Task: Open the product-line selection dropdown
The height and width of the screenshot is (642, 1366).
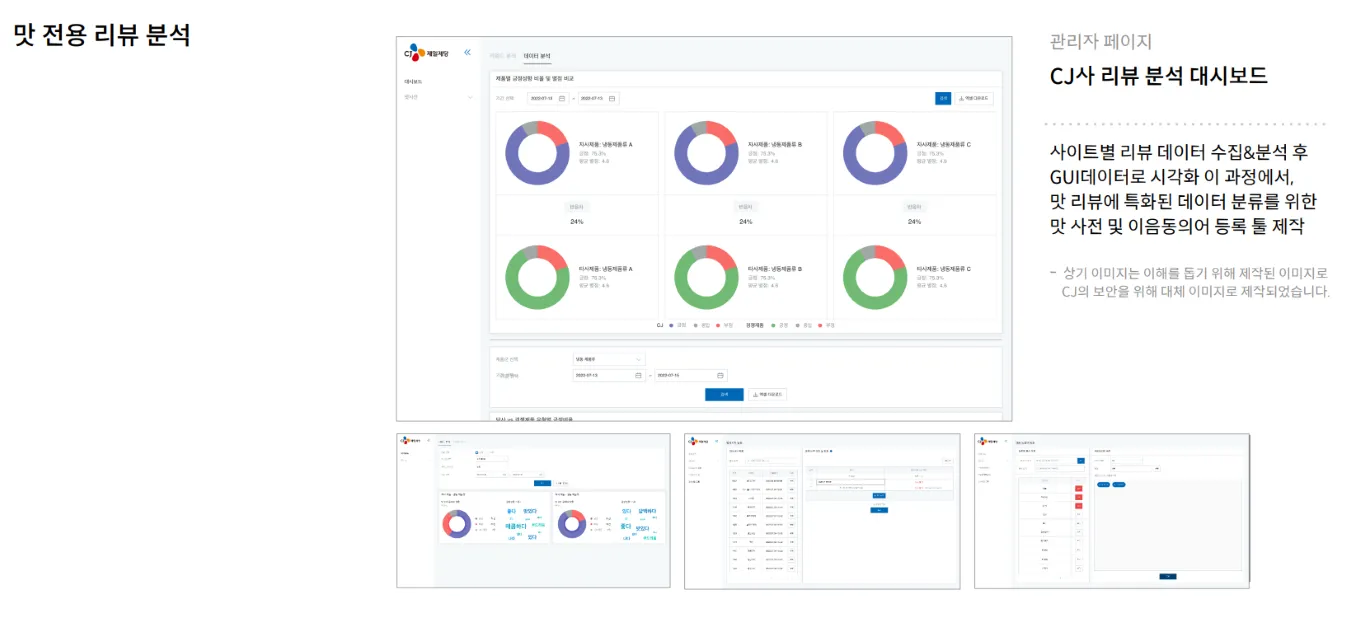Action: [x=608, y=358]
